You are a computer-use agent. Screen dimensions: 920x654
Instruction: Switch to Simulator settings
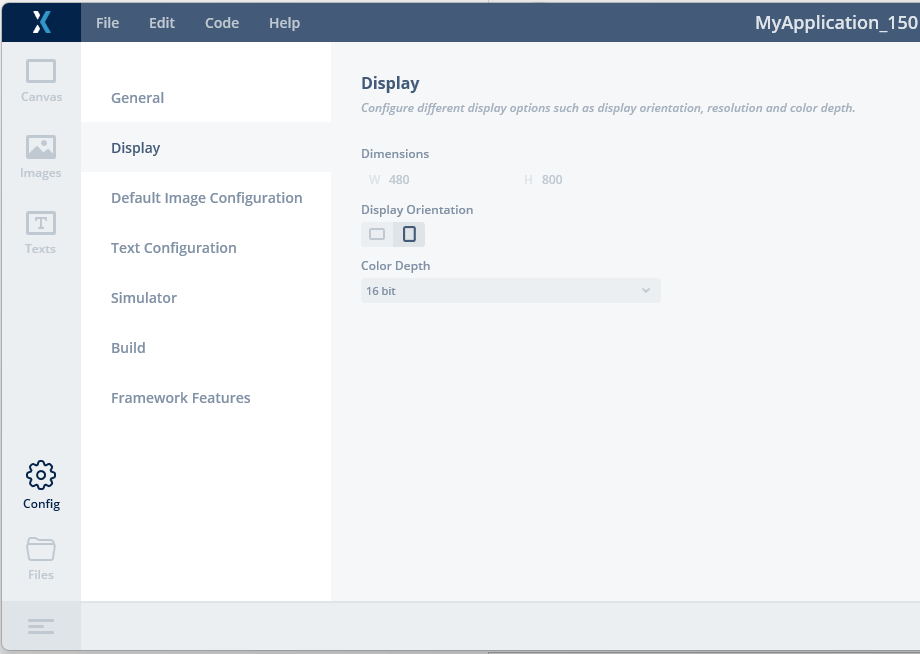point(144,298)
